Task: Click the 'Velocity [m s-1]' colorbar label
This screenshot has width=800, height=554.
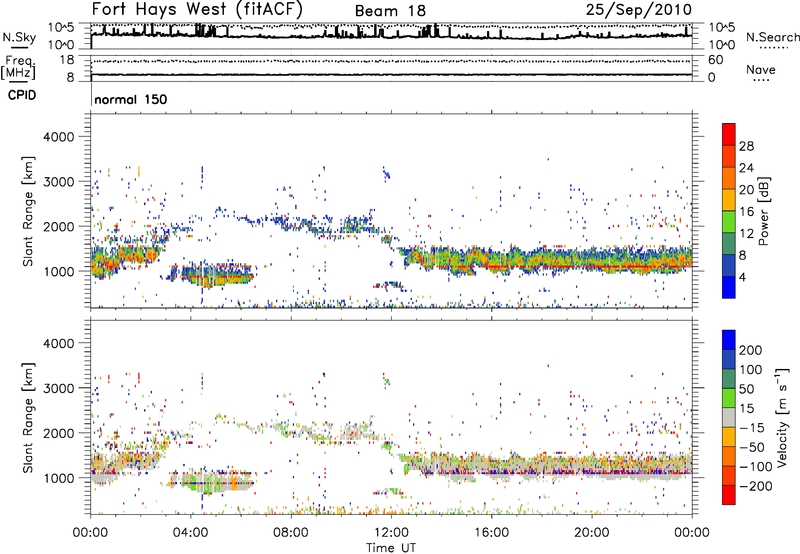Action: point(782,417)
